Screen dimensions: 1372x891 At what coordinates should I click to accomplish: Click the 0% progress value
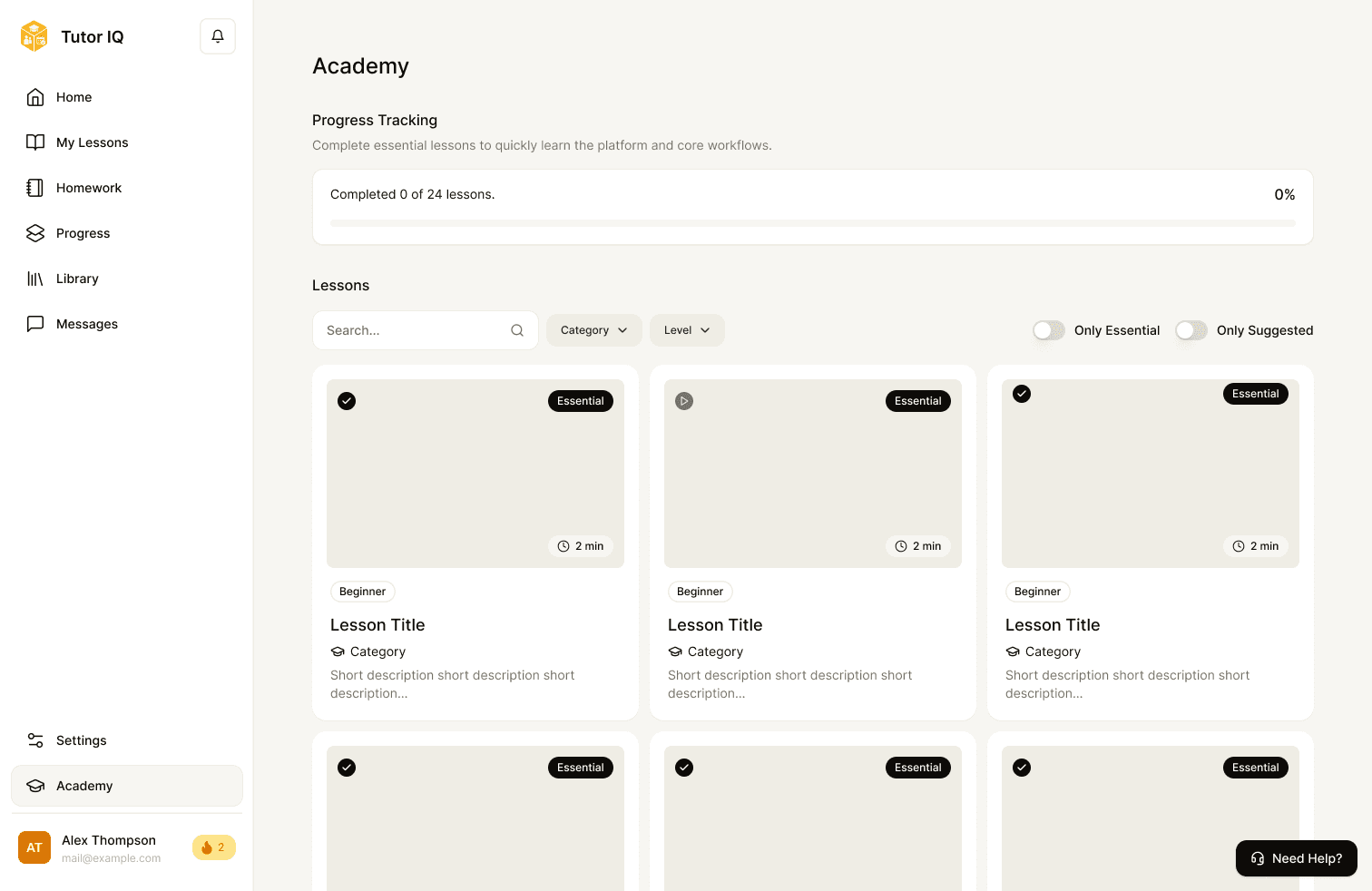[1285, 194]
